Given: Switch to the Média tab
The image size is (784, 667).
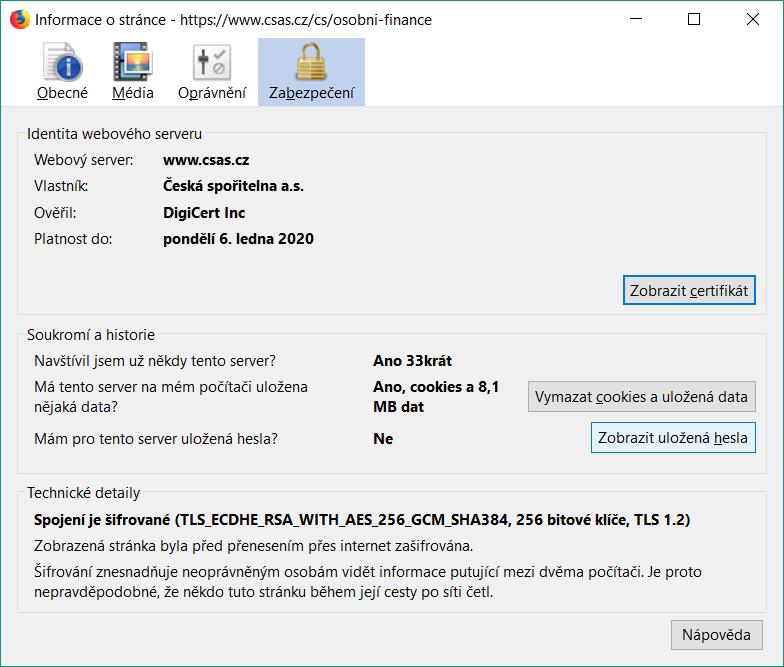Looking at the screenshot, I should (132, 72).
